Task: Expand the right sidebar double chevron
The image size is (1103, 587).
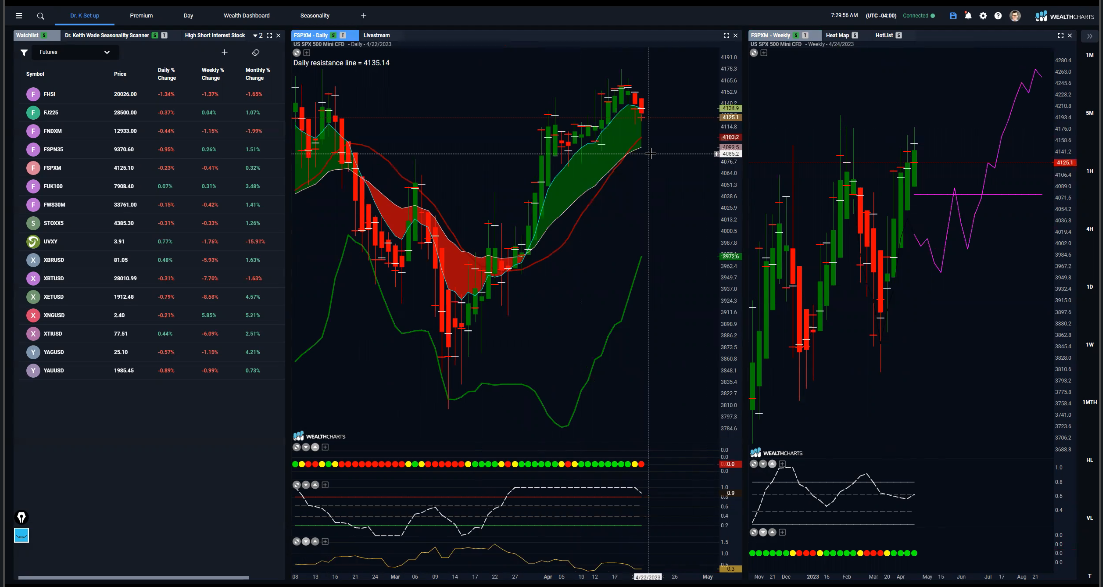Action: coord(1090,35)
